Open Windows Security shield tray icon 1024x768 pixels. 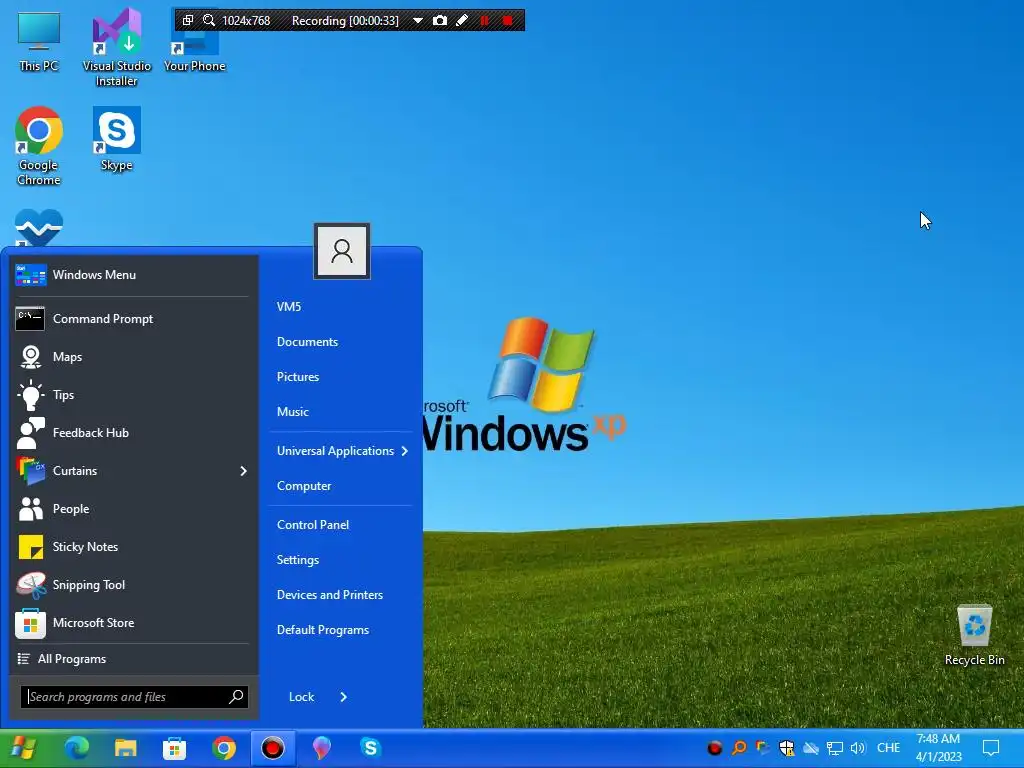787,748
